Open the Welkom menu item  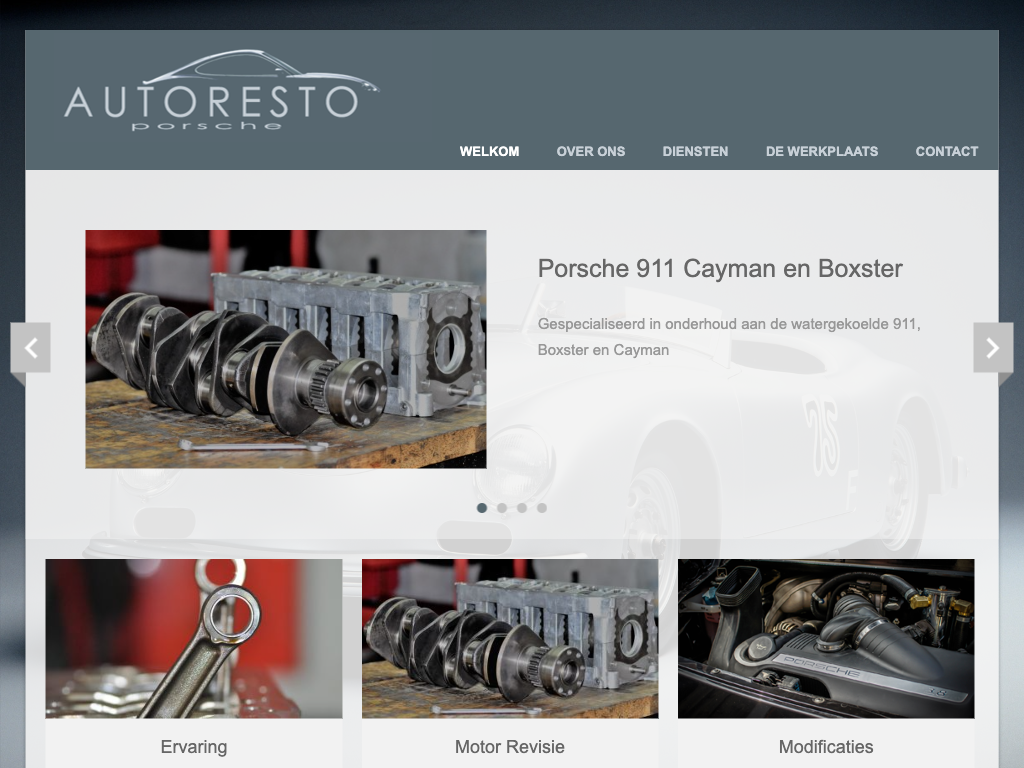point(489,151)
